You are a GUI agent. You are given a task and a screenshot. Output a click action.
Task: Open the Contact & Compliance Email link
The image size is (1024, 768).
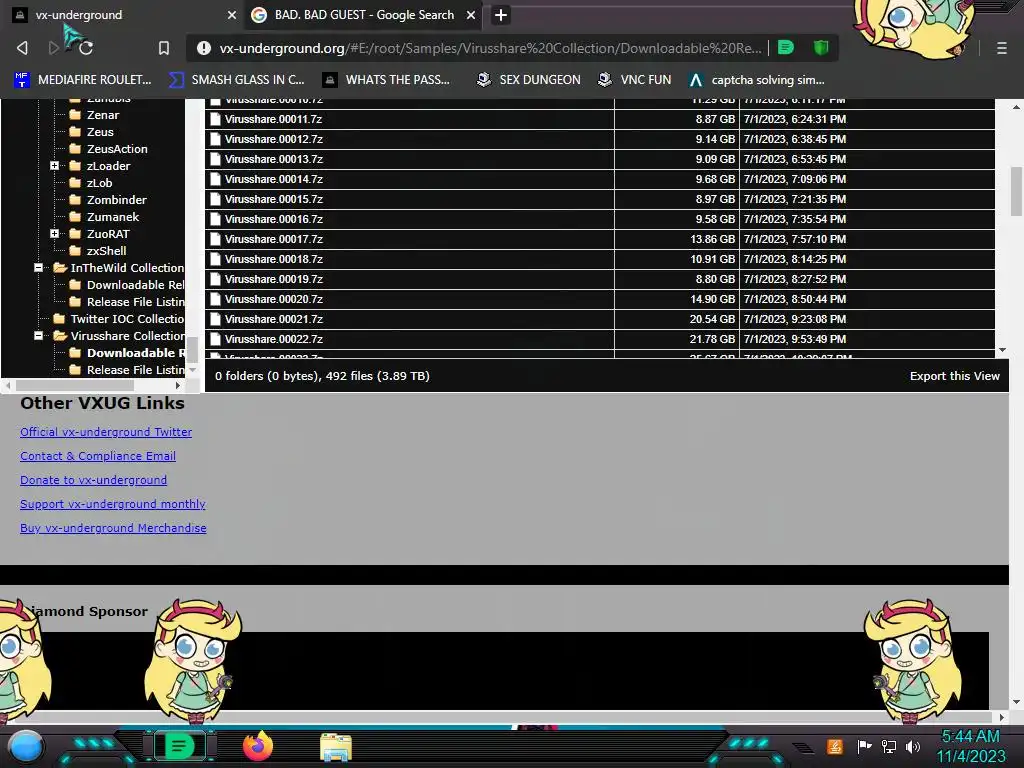(98, 456)
